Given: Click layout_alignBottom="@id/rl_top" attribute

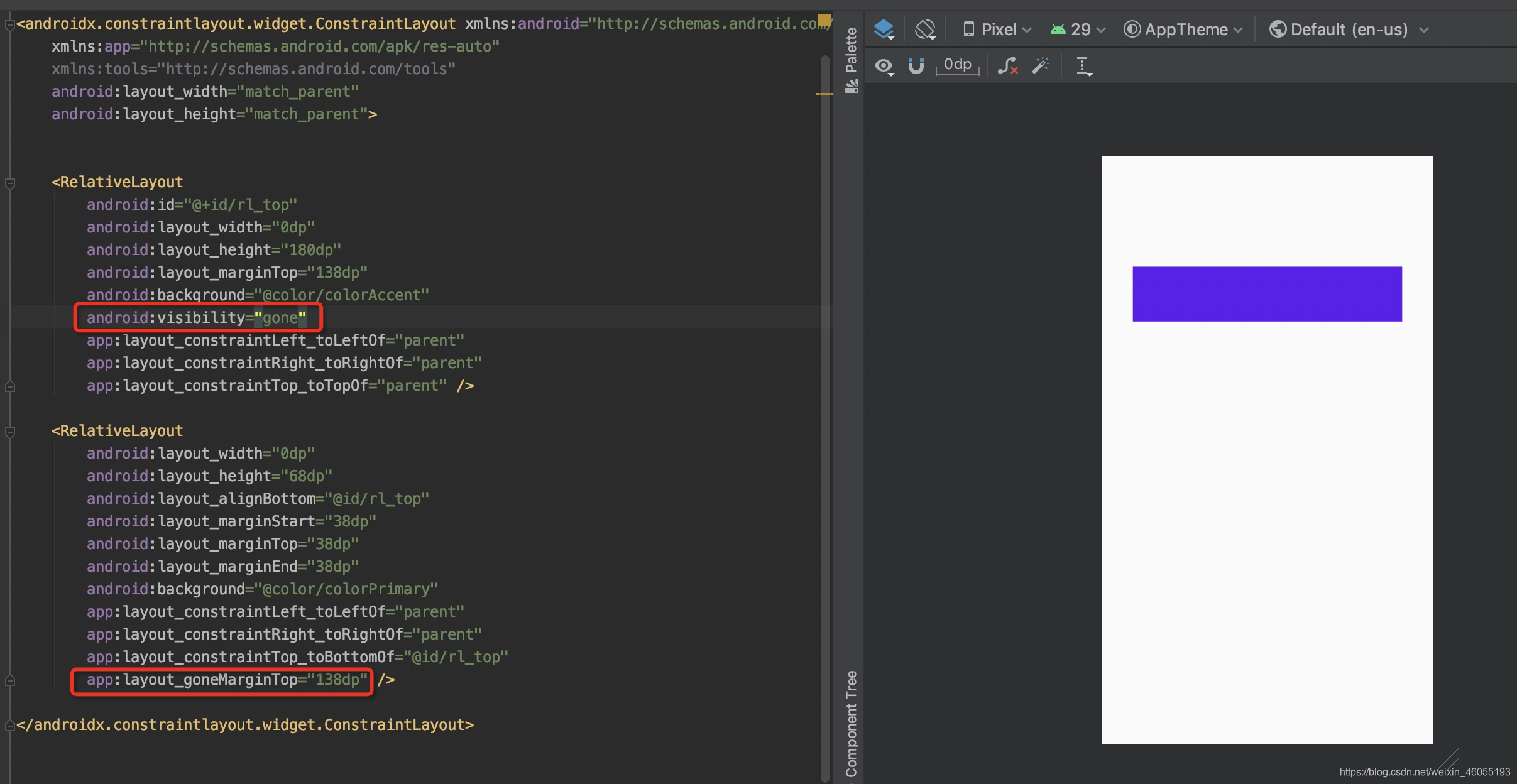Looking at the screenshot, I should coord(258,498).
